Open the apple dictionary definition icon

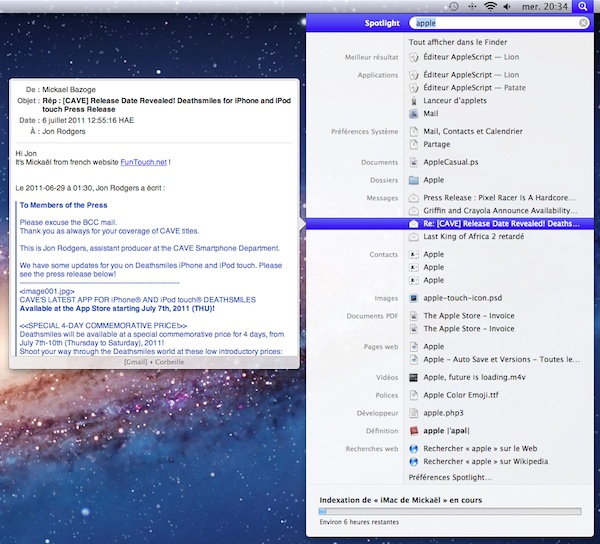[x=414, y=431]
